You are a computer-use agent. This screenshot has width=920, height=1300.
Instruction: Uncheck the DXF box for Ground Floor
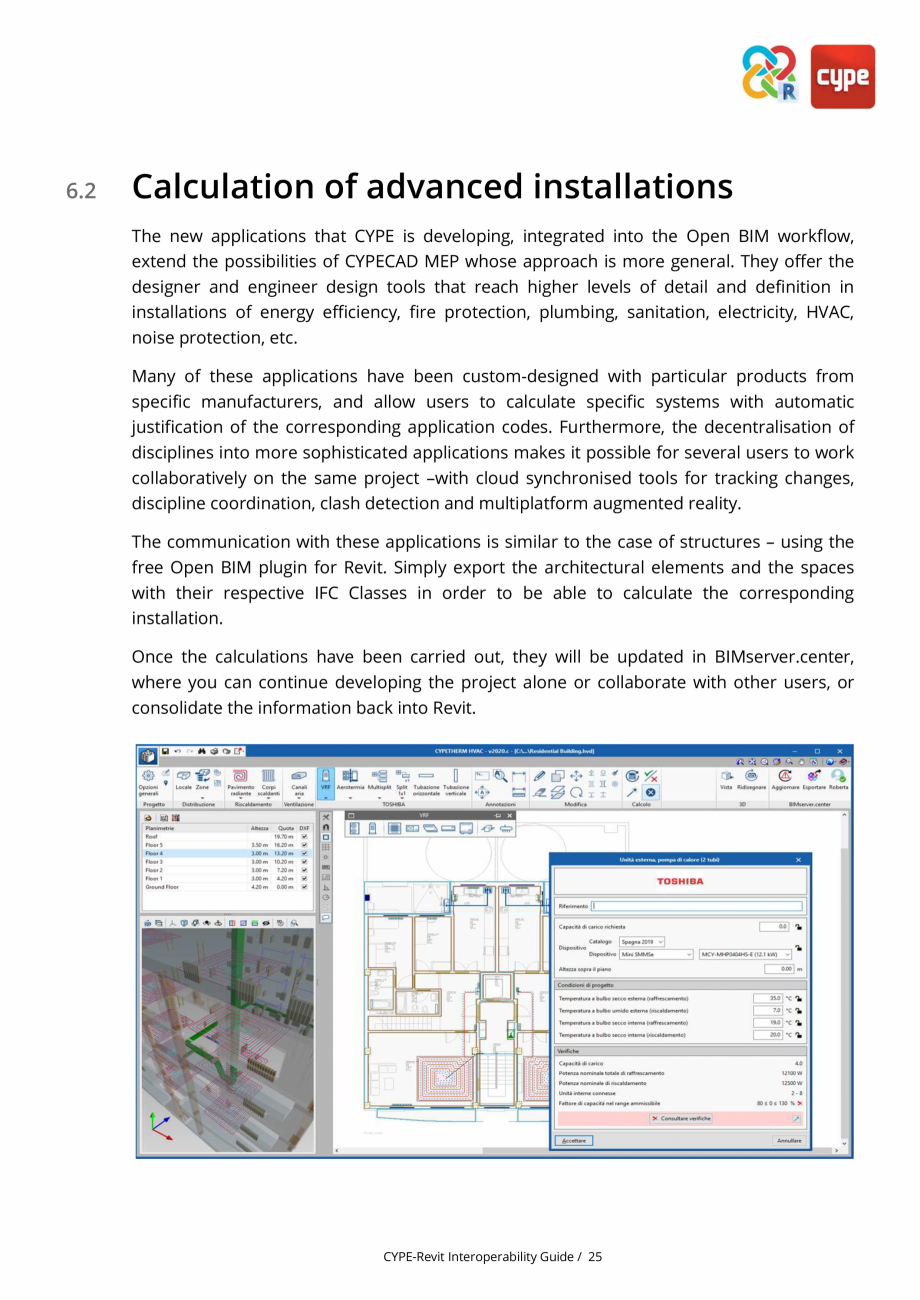[304, 886]
